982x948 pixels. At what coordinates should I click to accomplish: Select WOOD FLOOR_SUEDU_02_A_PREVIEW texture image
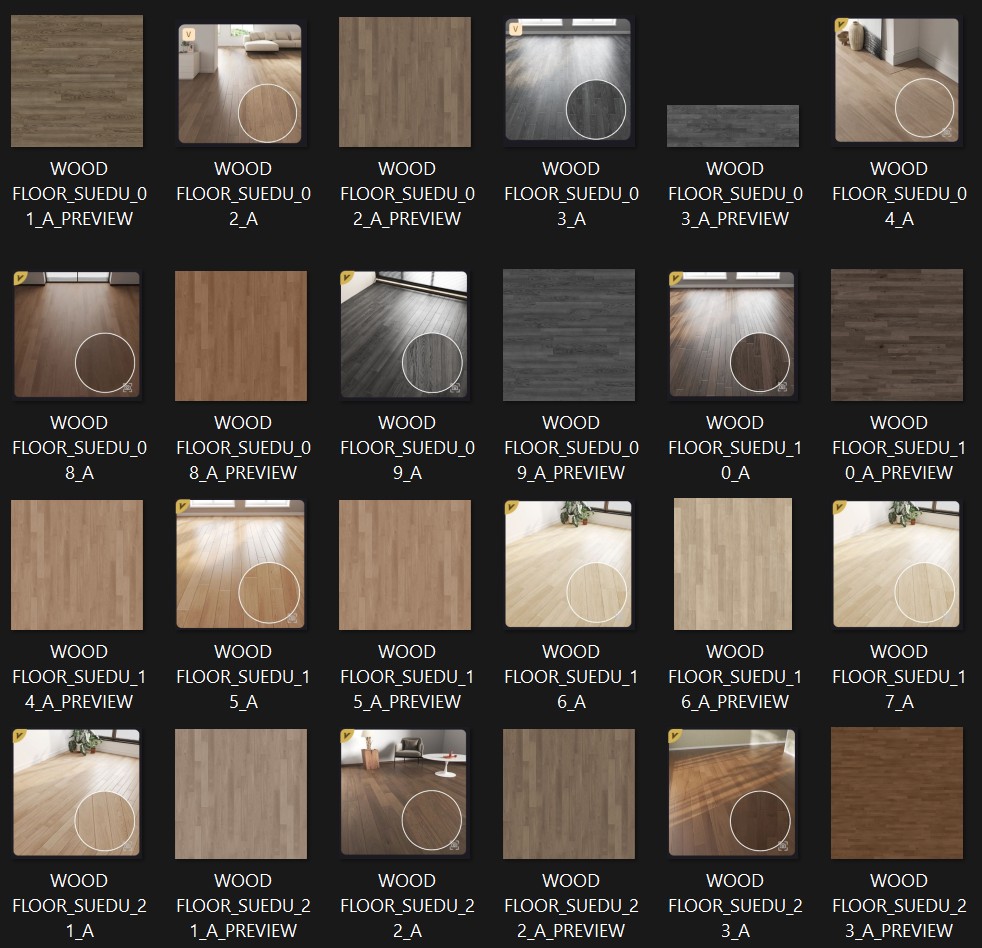coord(405,82)
